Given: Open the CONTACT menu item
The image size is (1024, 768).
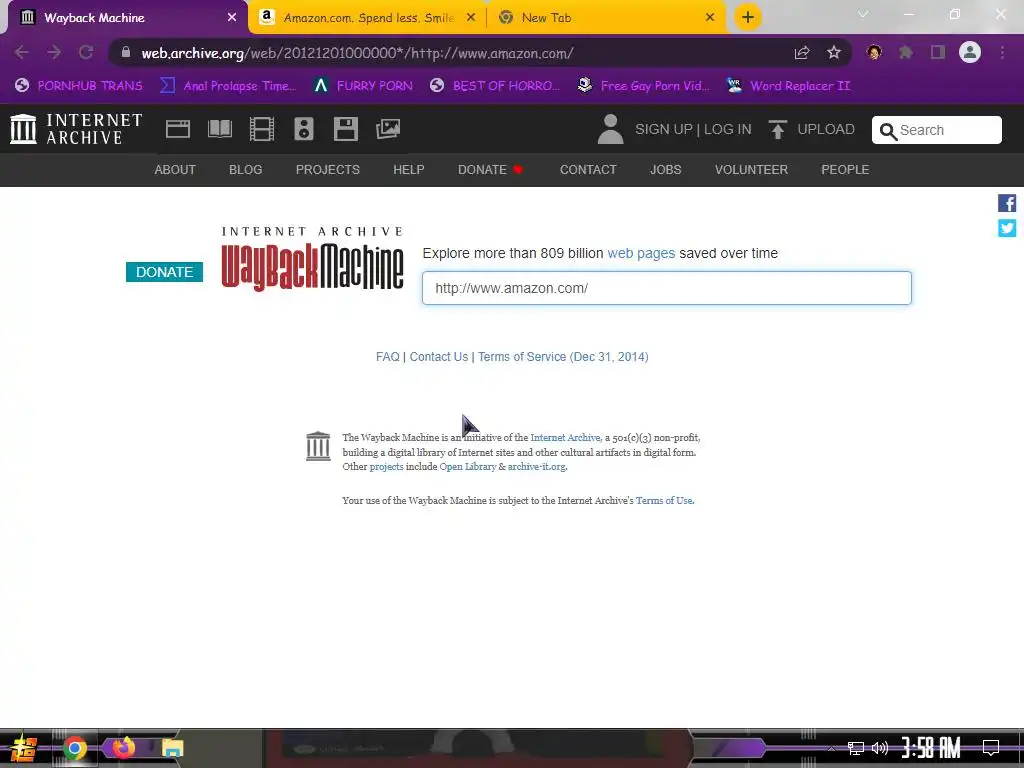Looking at the screenshot, I should [x=588, y=170].
